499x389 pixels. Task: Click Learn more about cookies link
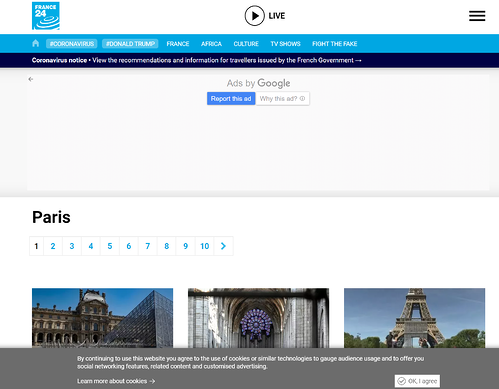pyautogui.click(x=116, y=381)
